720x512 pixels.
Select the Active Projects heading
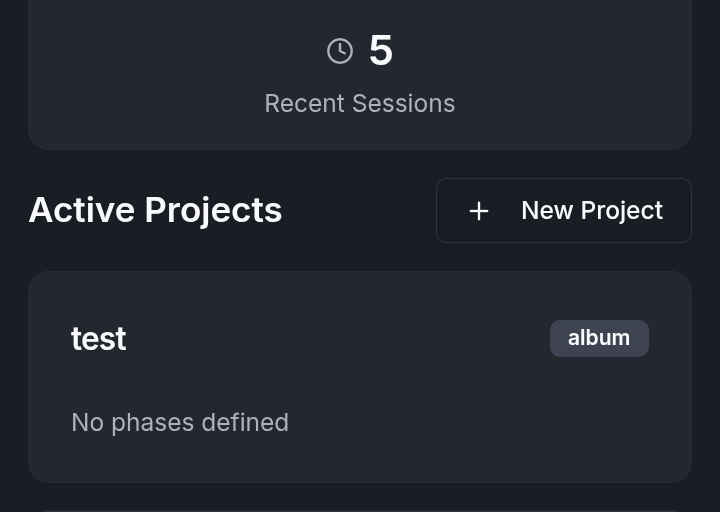[x=155, y=210]
